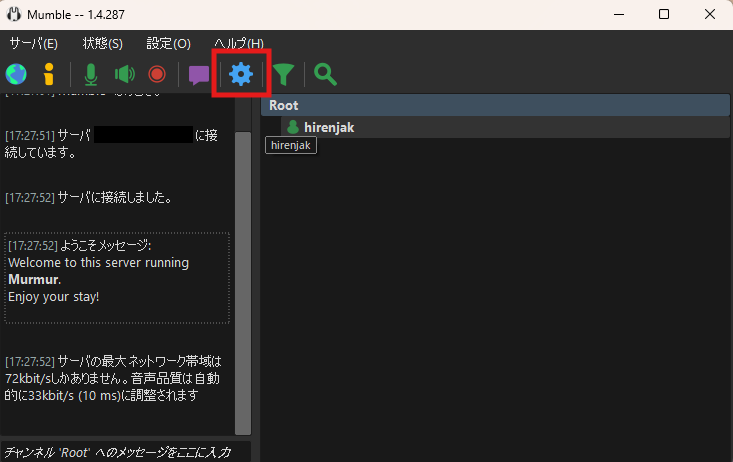Toggle channel filter with green funnel icon

283,74
